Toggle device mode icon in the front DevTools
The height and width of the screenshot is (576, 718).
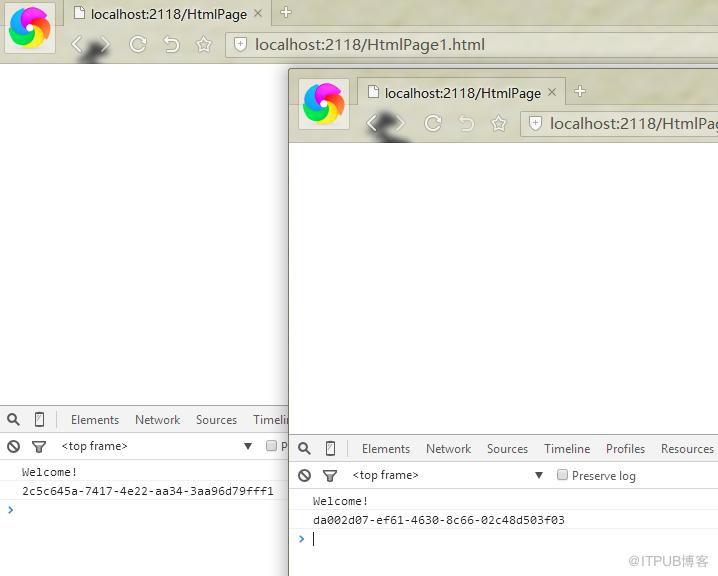tap(330, 448)
